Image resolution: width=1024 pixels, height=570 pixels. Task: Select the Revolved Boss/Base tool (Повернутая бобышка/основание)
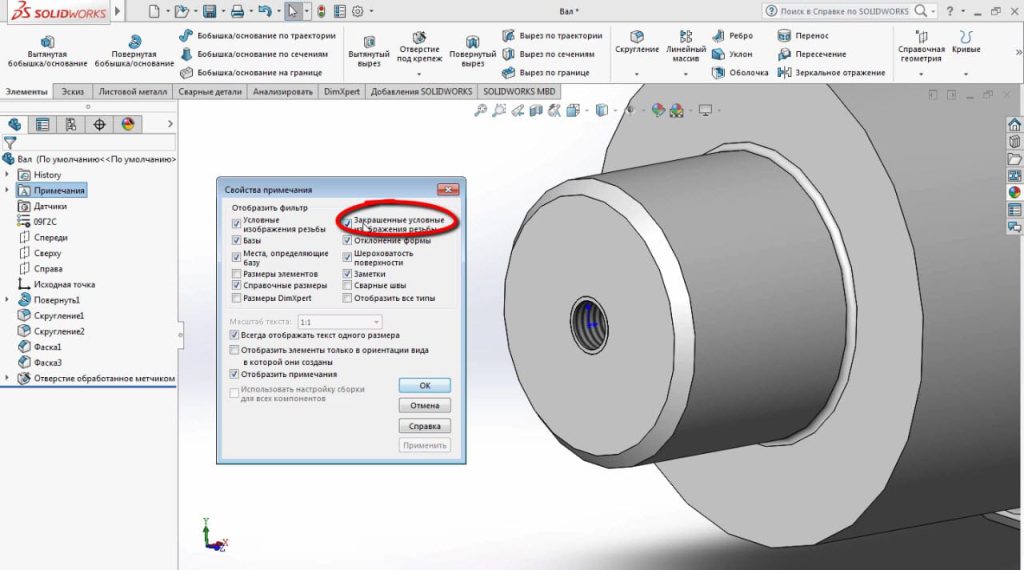tap(134, 52)
